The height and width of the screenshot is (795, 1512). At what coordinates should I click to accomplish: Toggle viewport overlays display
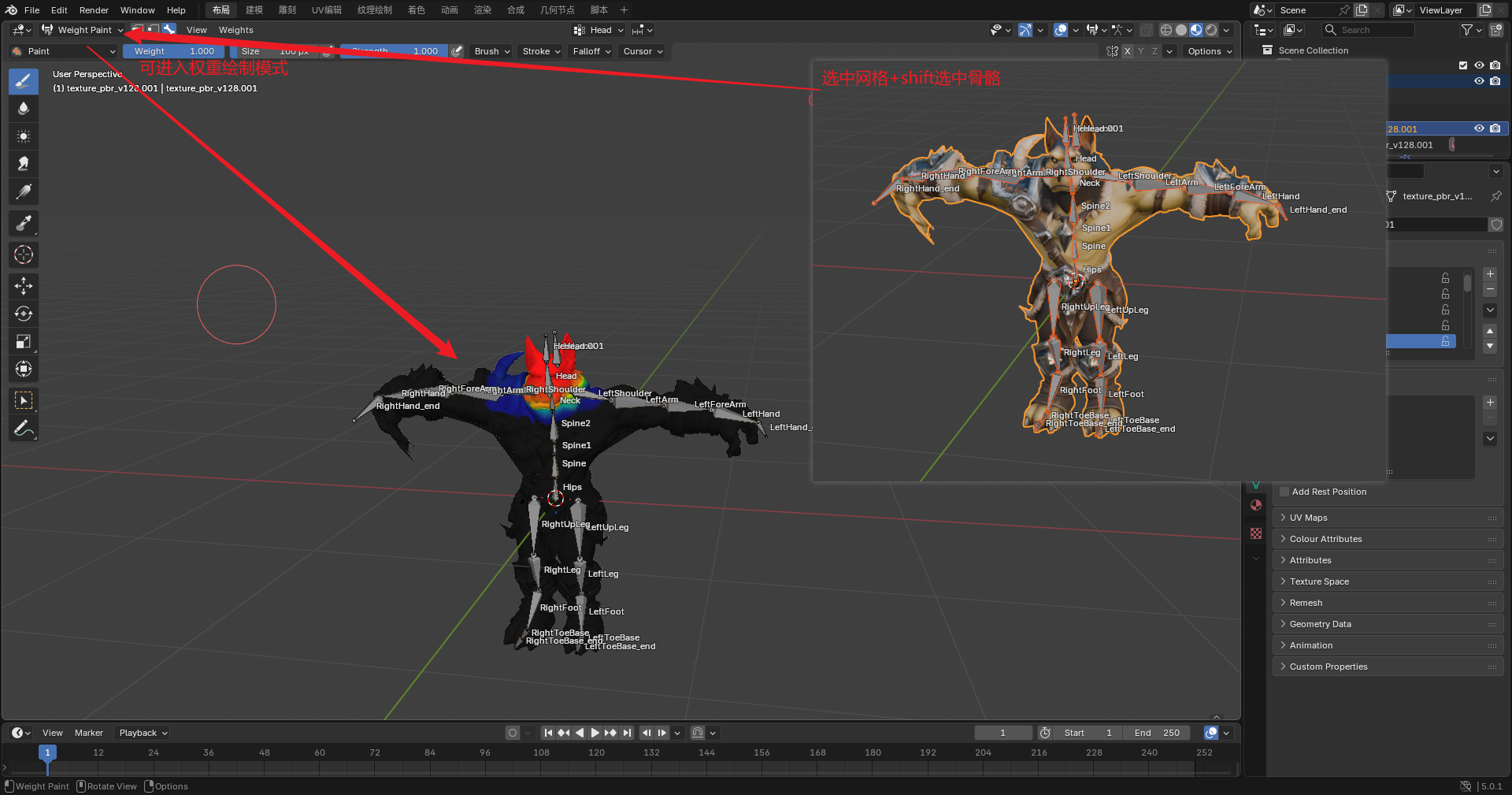(x=1061, y=30)
